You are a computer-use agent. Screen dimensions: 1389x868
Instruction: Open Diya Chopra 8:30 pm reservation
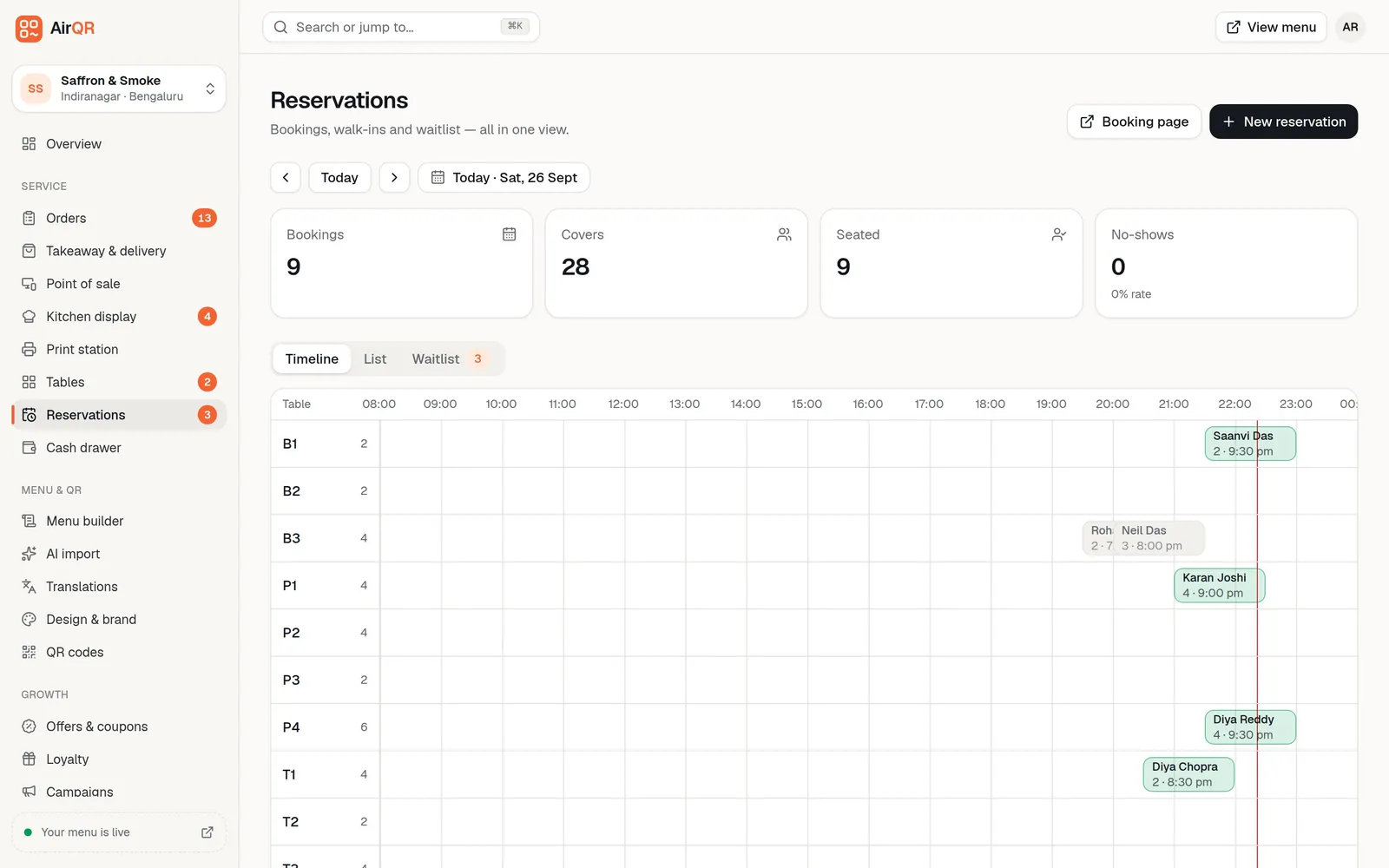(x=1188, y=774)
